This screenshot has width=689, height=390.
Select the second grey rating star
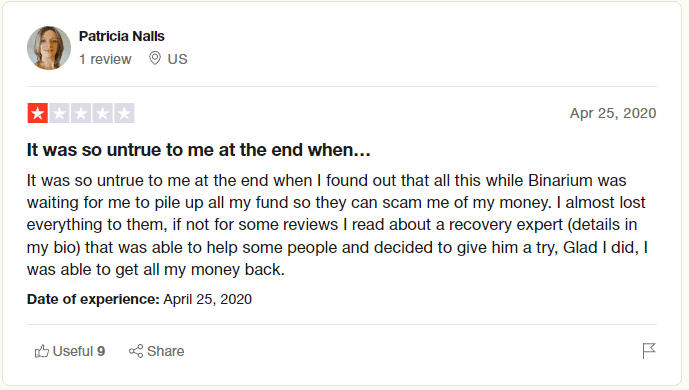(59, 113)
